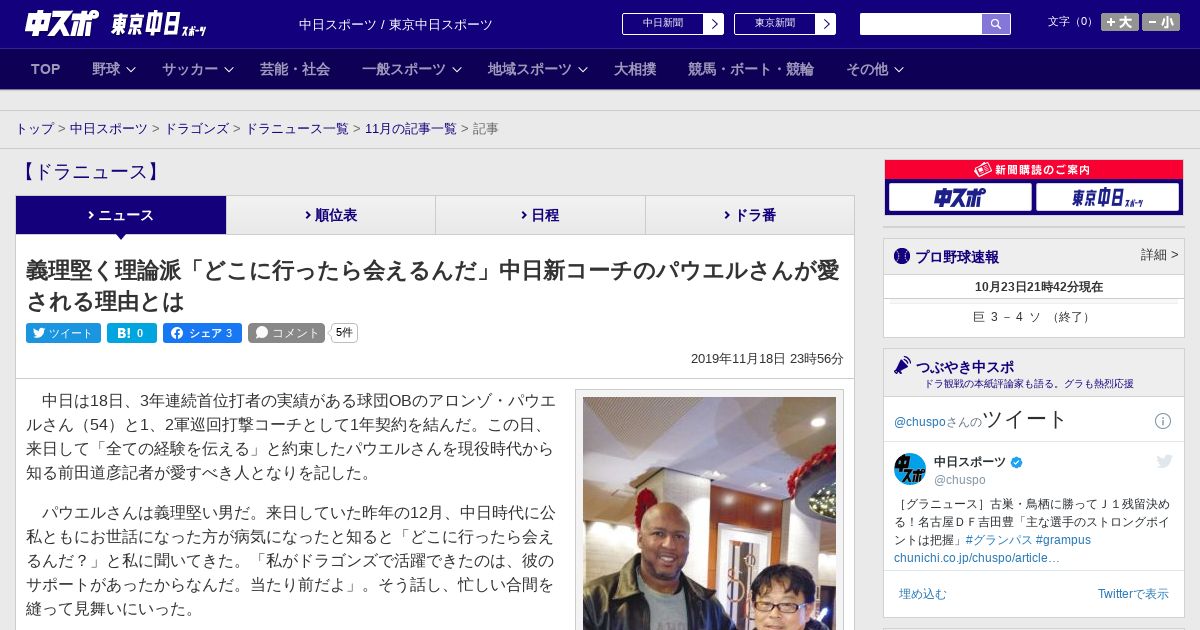This screenshot has height=630, width=1200.
Task: Click article date 2019年11月18日 23時56分
Action: pos(767,358)
